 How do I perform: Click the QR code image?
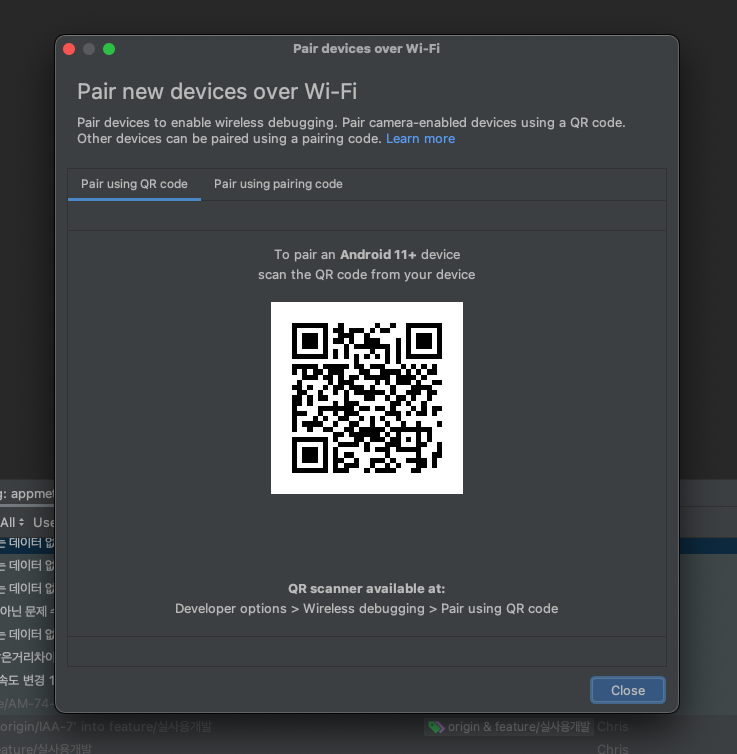click(x=367, y=398)
